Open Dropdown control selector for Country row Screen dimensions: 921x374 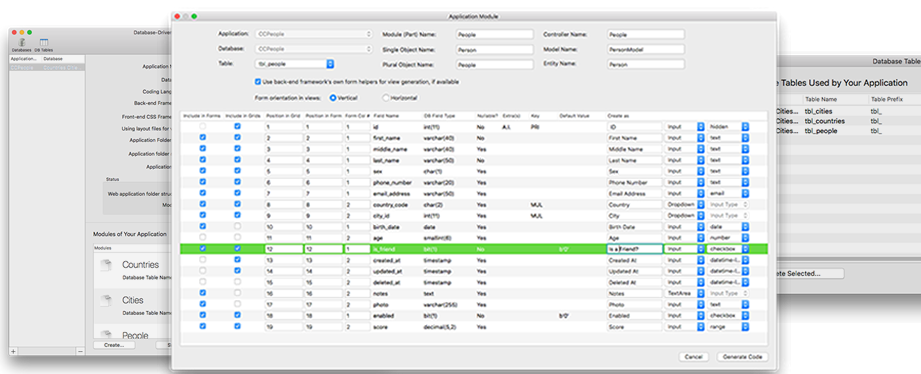684,204
